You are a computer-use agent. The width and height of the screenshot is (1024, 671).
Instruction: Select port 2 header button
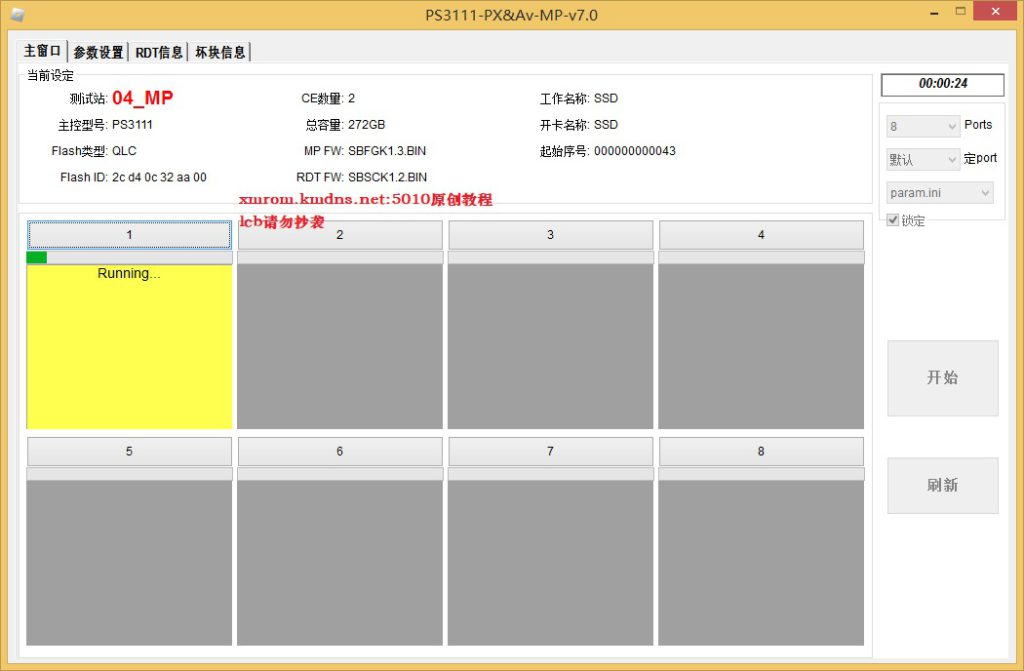[340, 235]
